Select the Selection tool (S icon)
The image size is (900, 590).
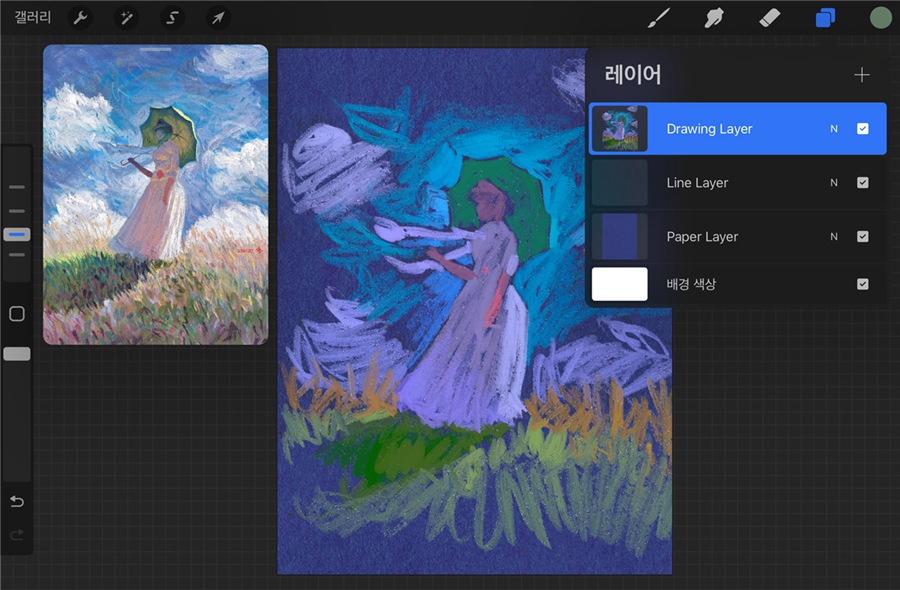(170, 17)
